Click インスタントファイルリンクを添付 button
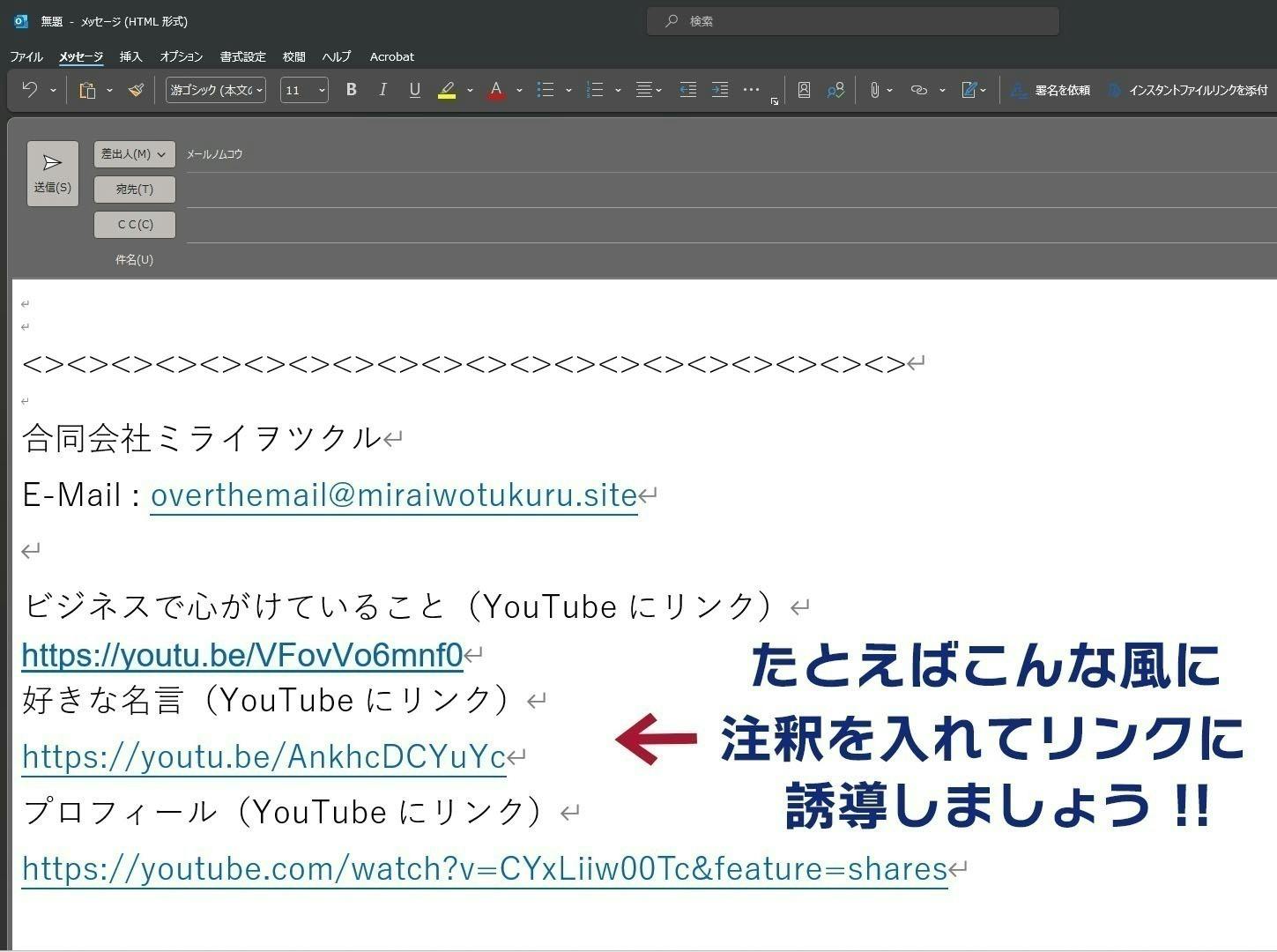The height and width of the screenshot is (952, 1277). coord(1188,90)
